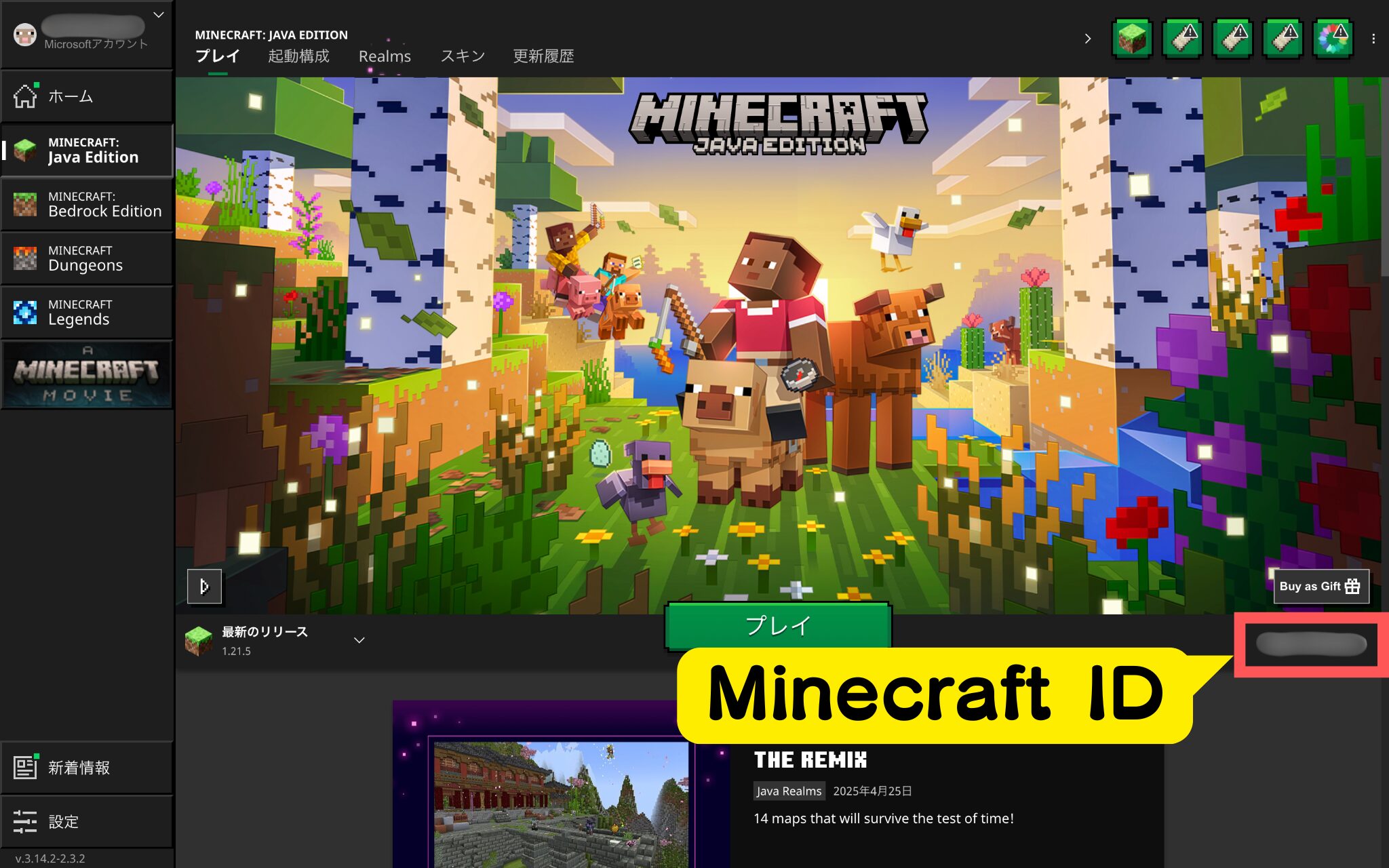Click the grass block beside 最新のリリース
Viewport: 1389px width, 868px height.
click(199, 641)
